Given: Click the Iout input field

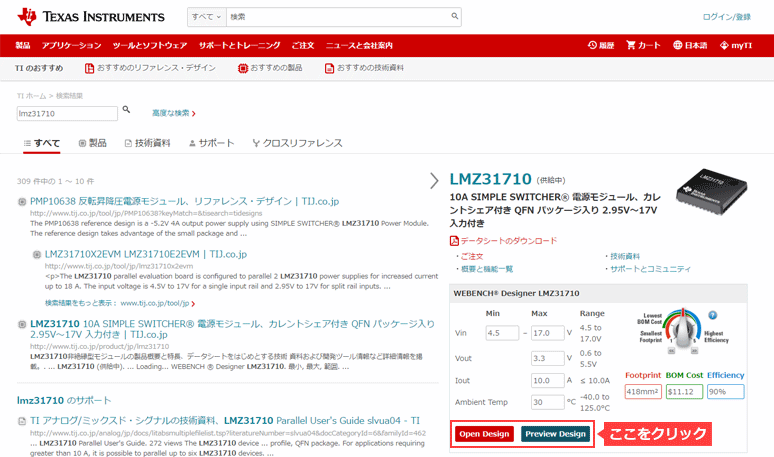Looking at the screenshot, I should (547, 381).
